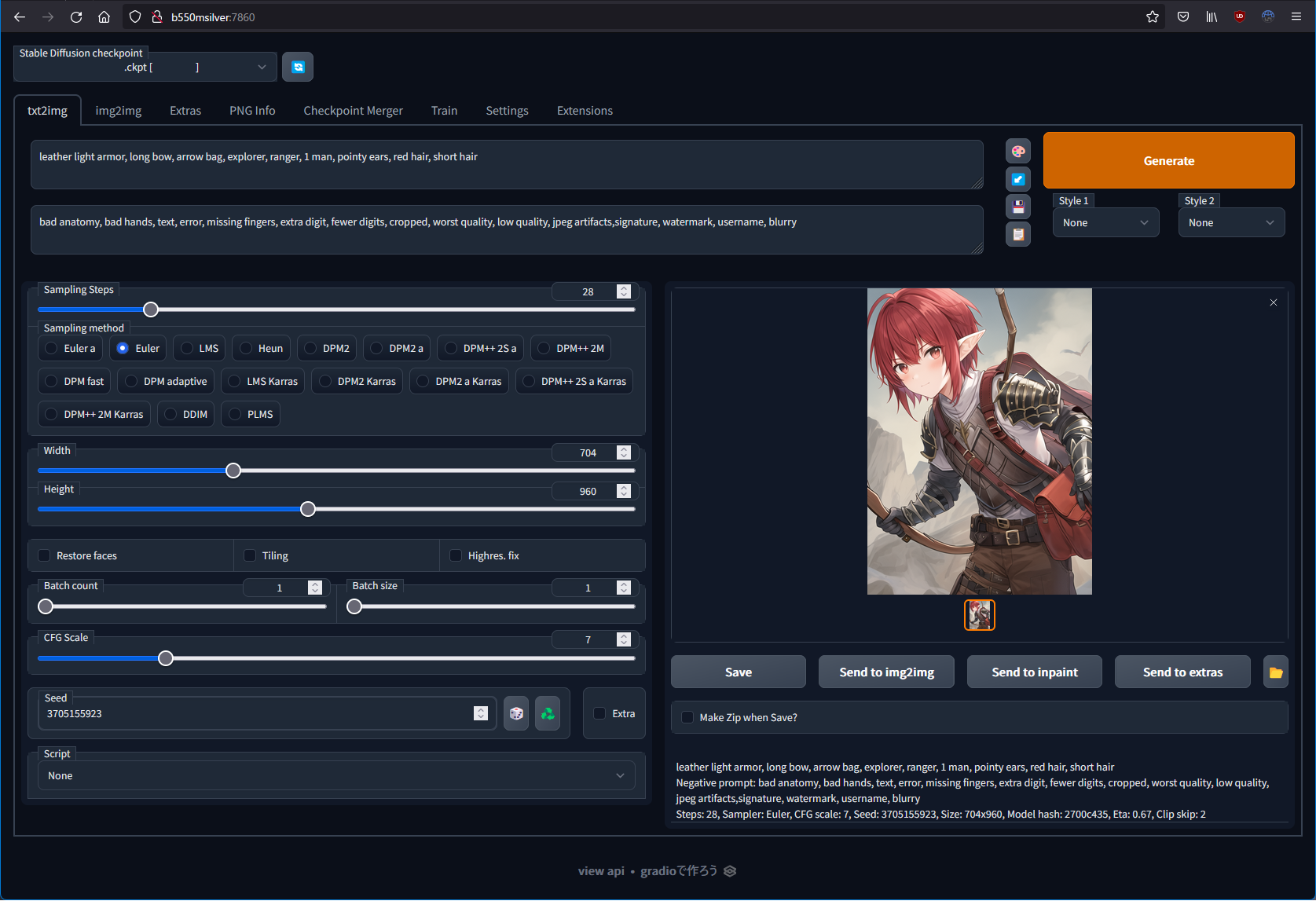Click the blue arrow icon to read generation parameters
1316x901 pixels.
(1017, 178)
